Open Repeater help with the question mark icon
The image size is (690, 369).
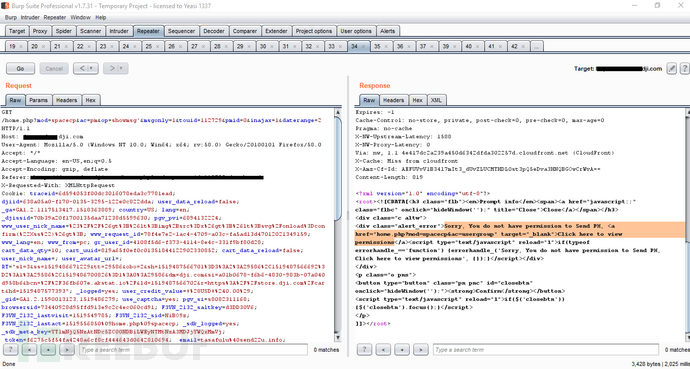coord(684,69)
